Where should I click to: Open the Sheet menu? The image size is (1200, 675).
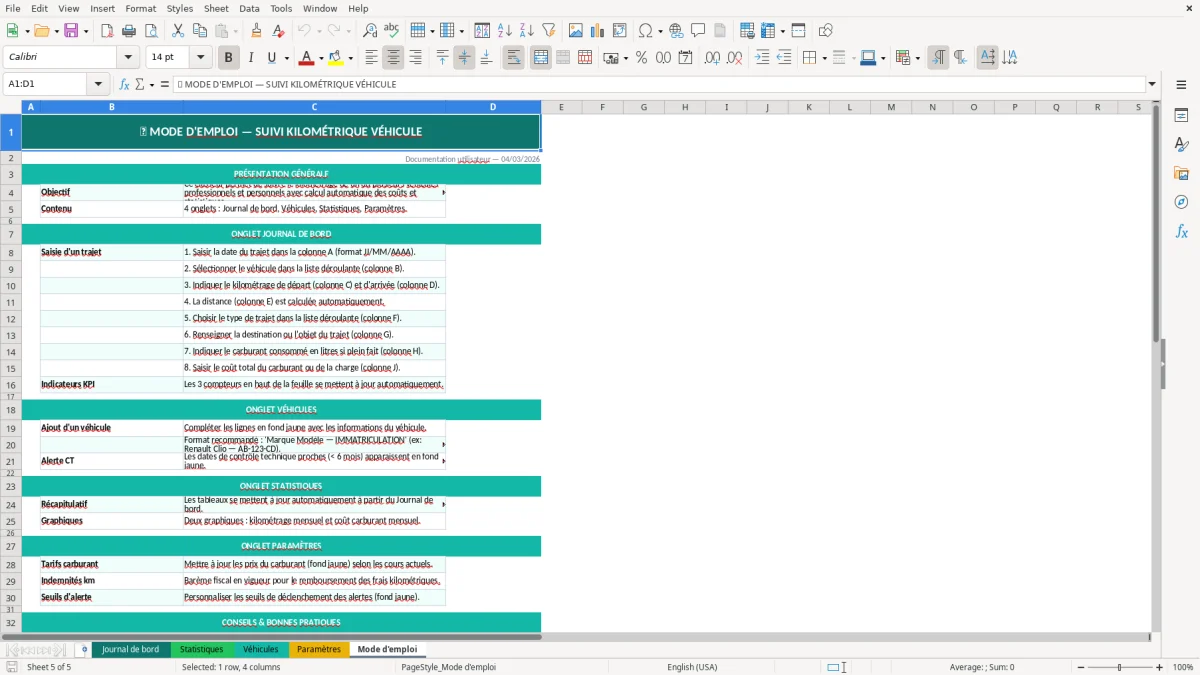click(216, 8)
